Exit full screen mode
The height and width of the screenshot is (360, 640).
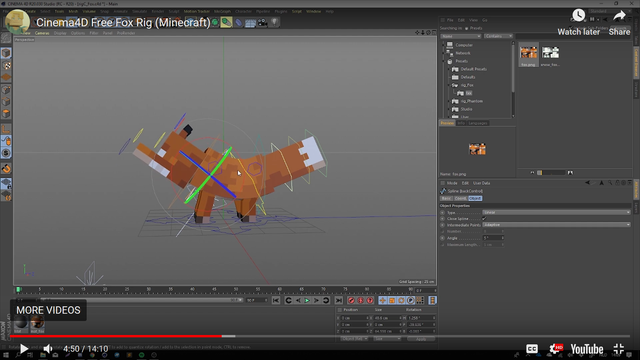coord(619,349)
